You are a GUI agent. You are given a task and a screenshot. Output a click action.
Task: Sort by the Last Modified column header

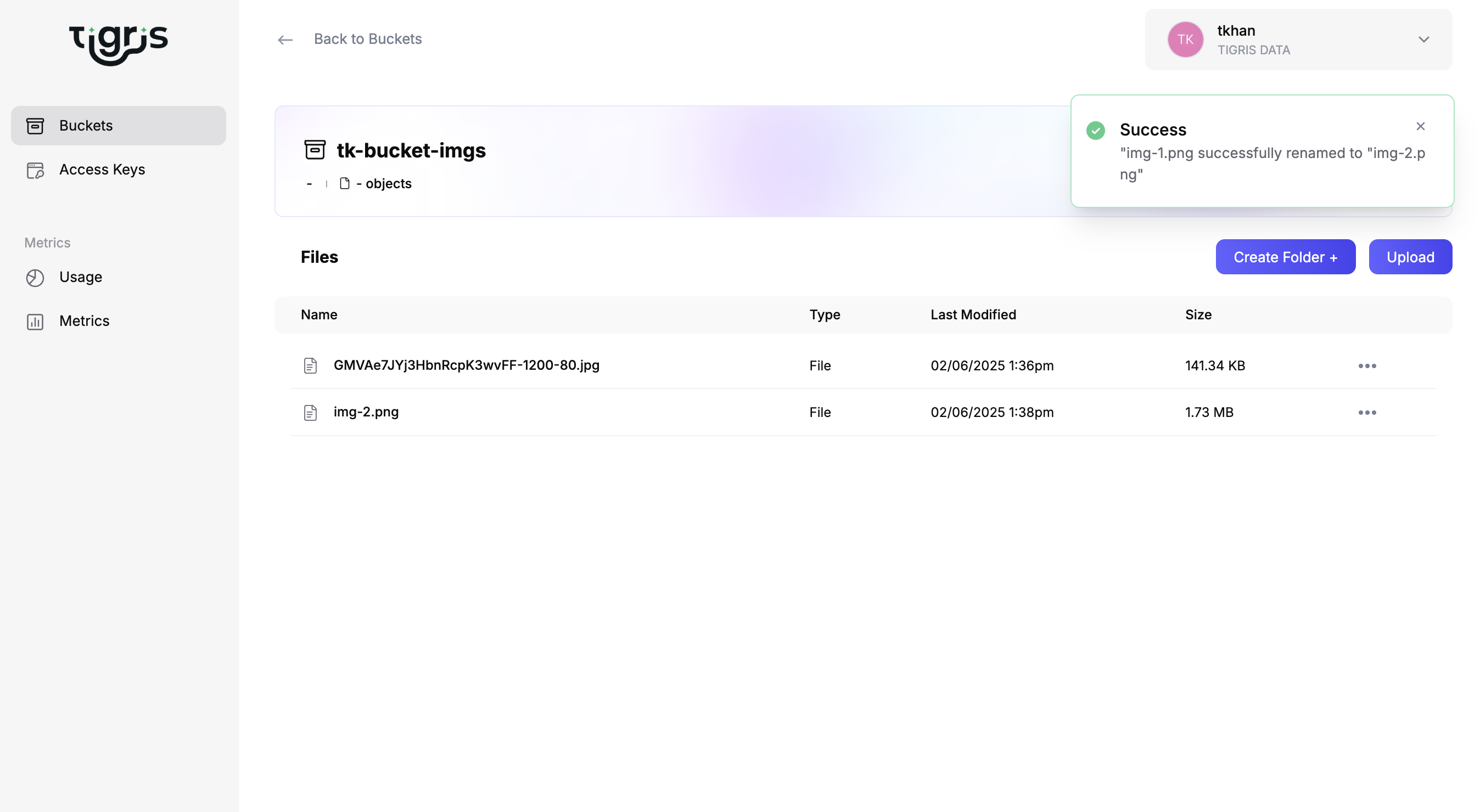973,315
